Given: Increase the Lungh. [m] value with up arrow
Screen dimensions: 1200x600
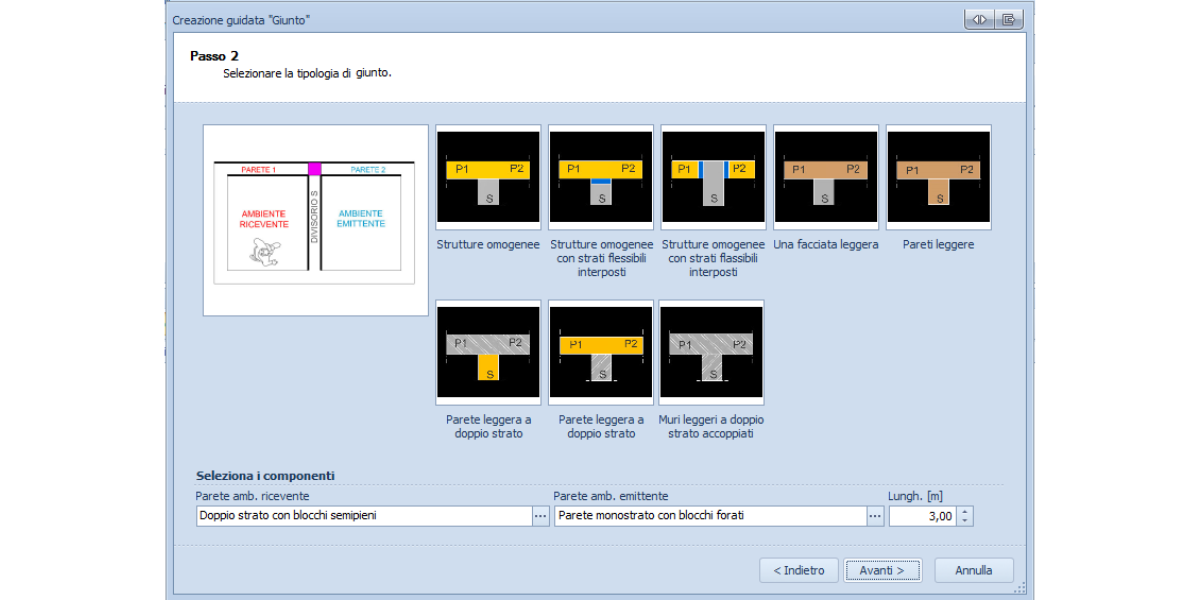Looking at the screenshot, I should click(x=965, y=511).
